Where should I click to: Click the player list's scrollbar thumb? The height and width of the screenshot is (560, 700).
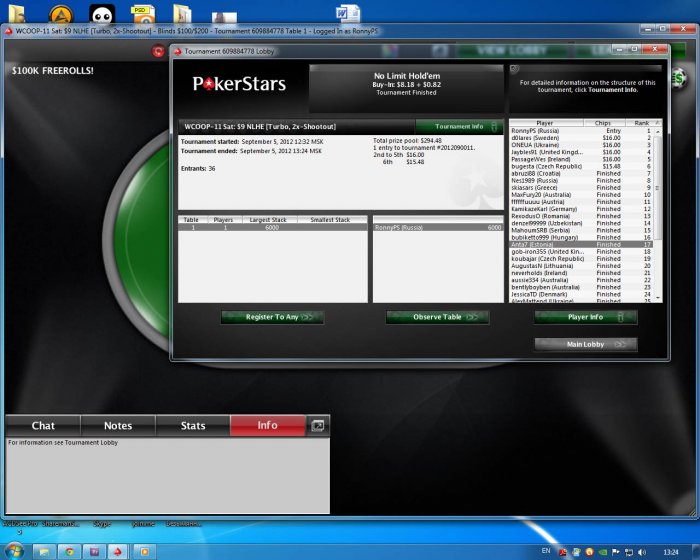click(658, 188)
